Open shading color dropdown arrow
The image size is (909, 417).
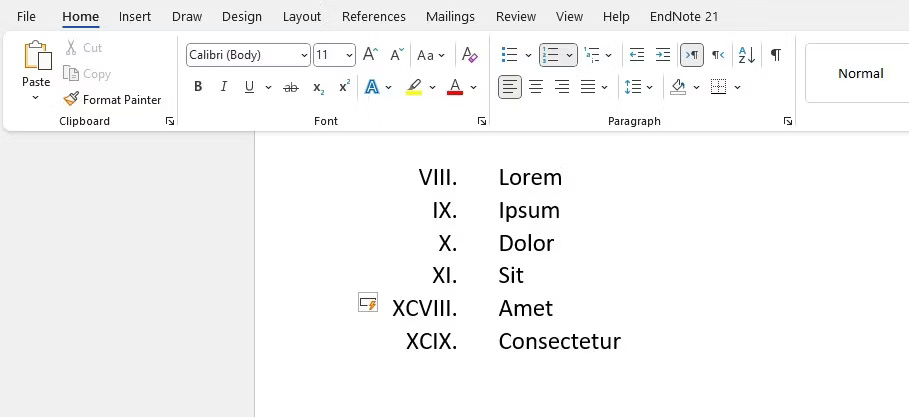coord(696,88)
